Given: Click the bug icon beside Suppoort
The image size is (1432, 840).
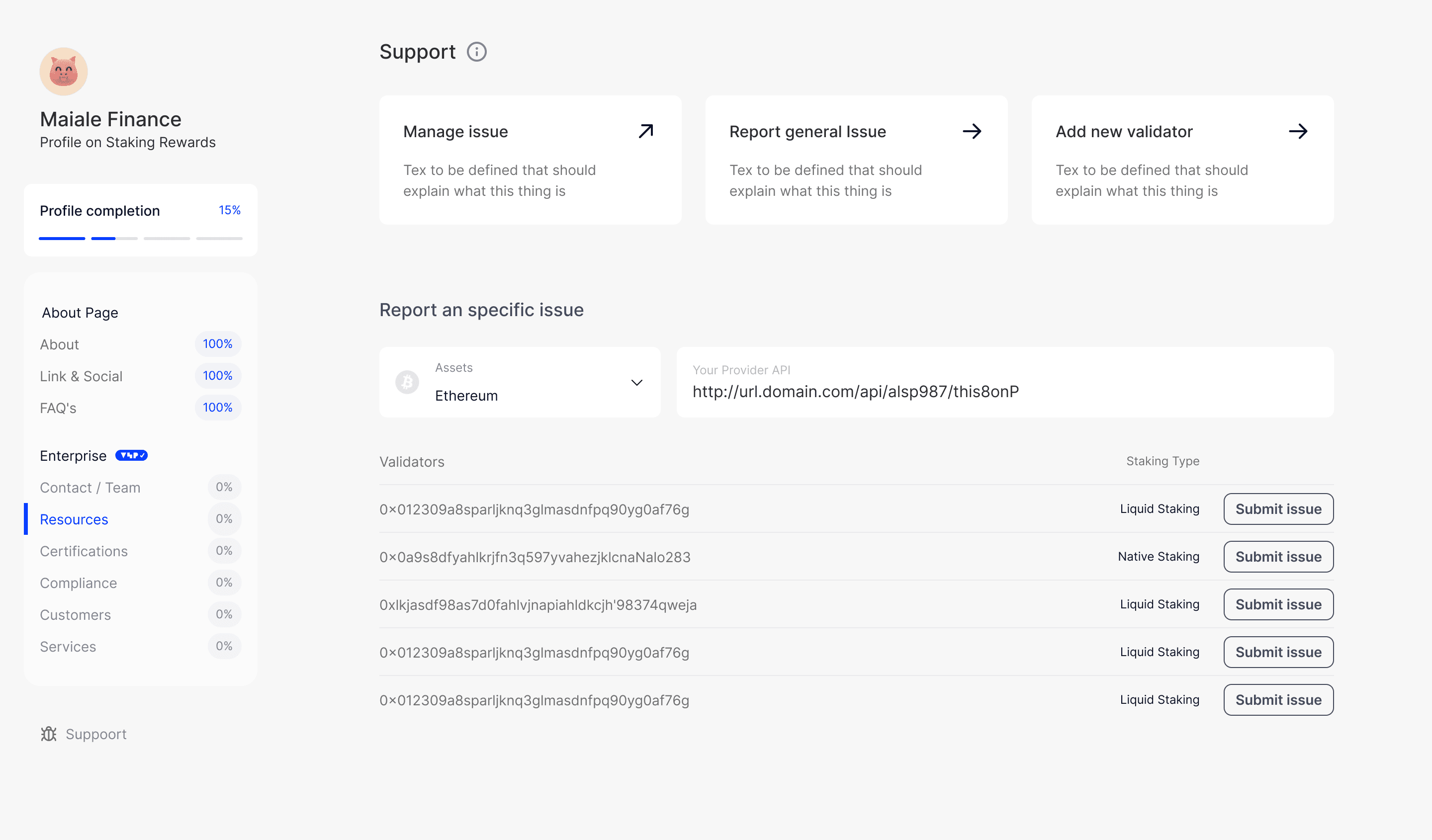Looking at the screenshot, I should 49,734.
